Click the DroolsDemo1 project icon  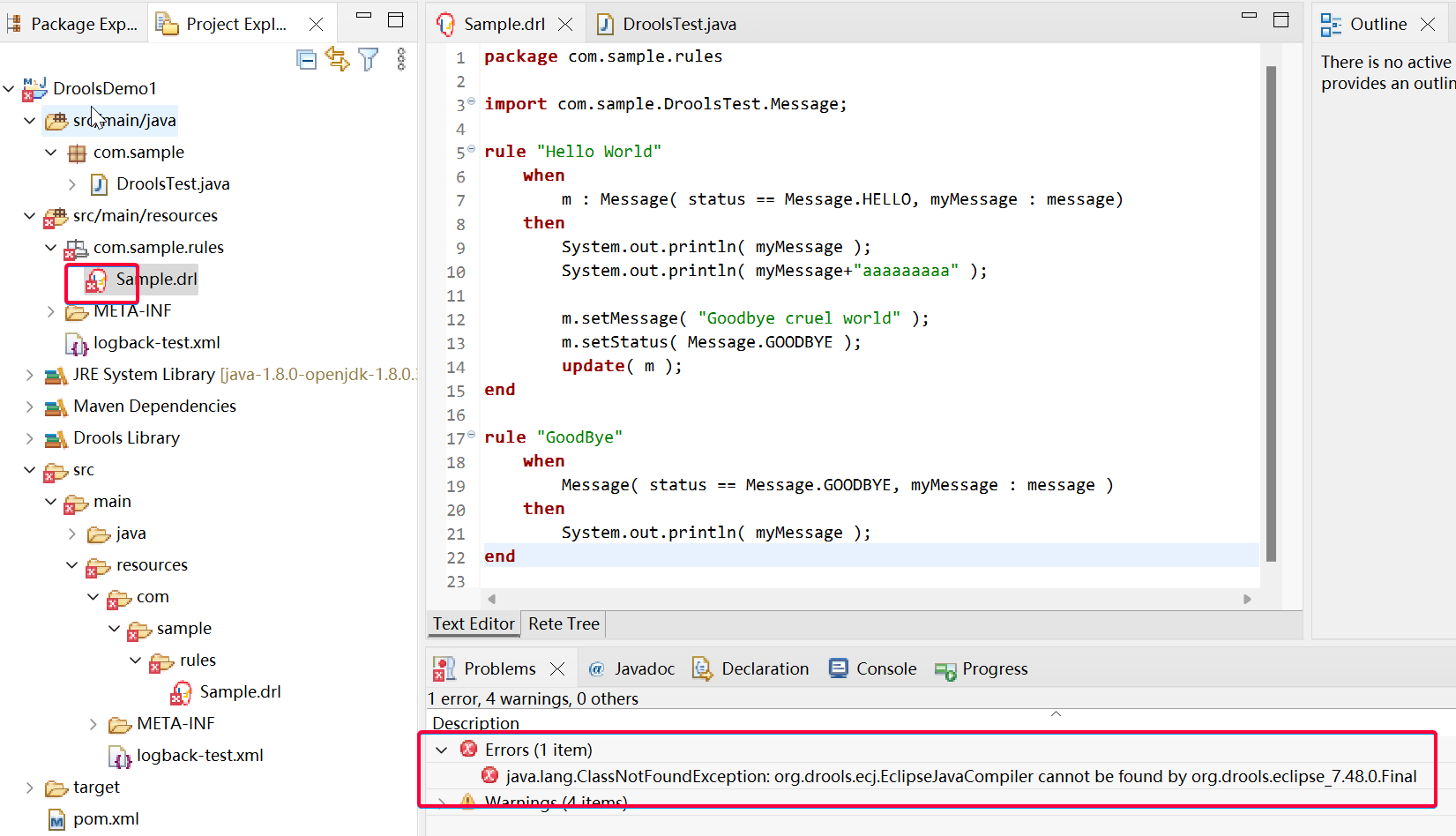tap(34, 88)
